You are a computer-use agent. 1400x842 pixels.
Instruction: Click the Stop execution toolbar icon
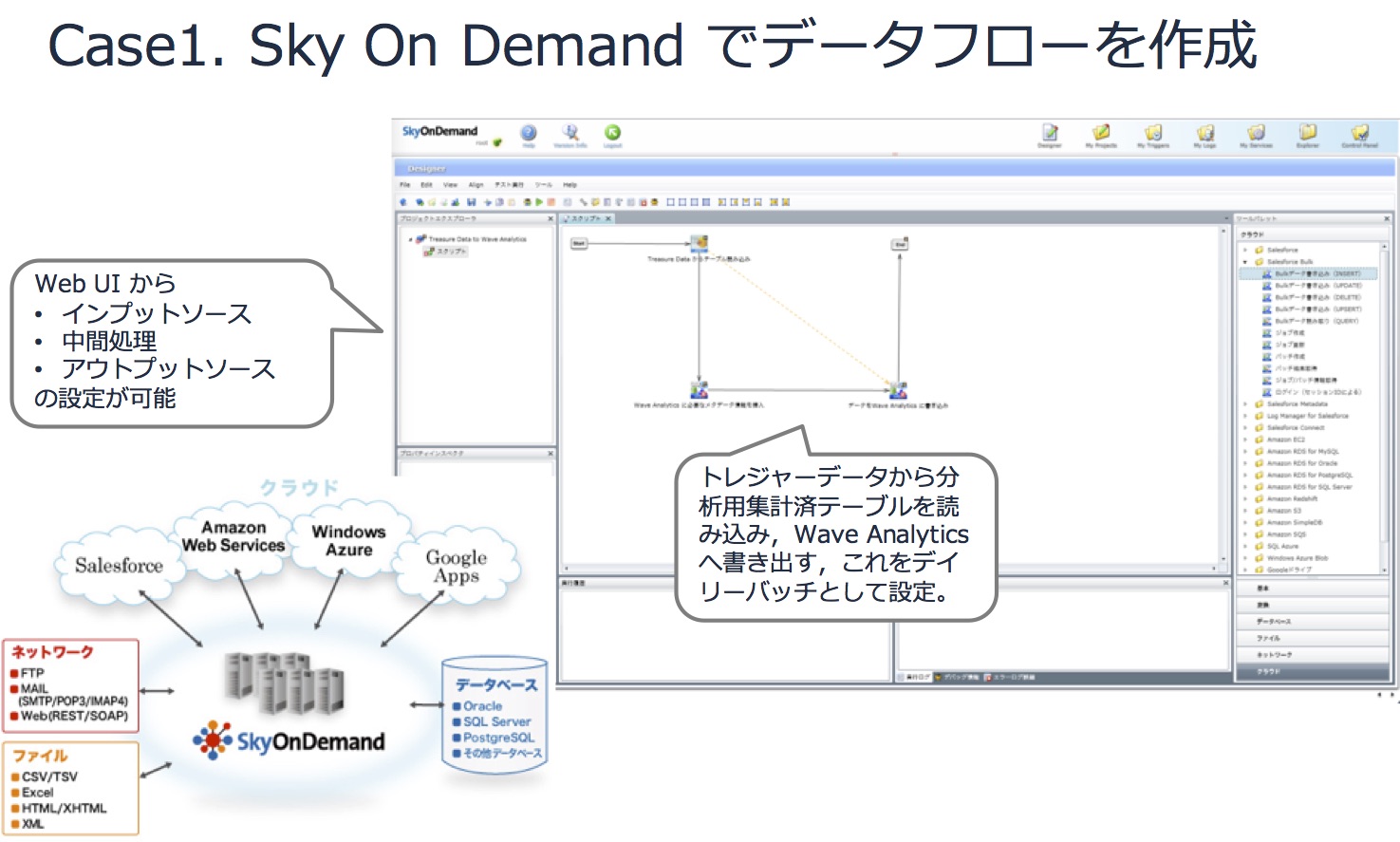[551, 202]
